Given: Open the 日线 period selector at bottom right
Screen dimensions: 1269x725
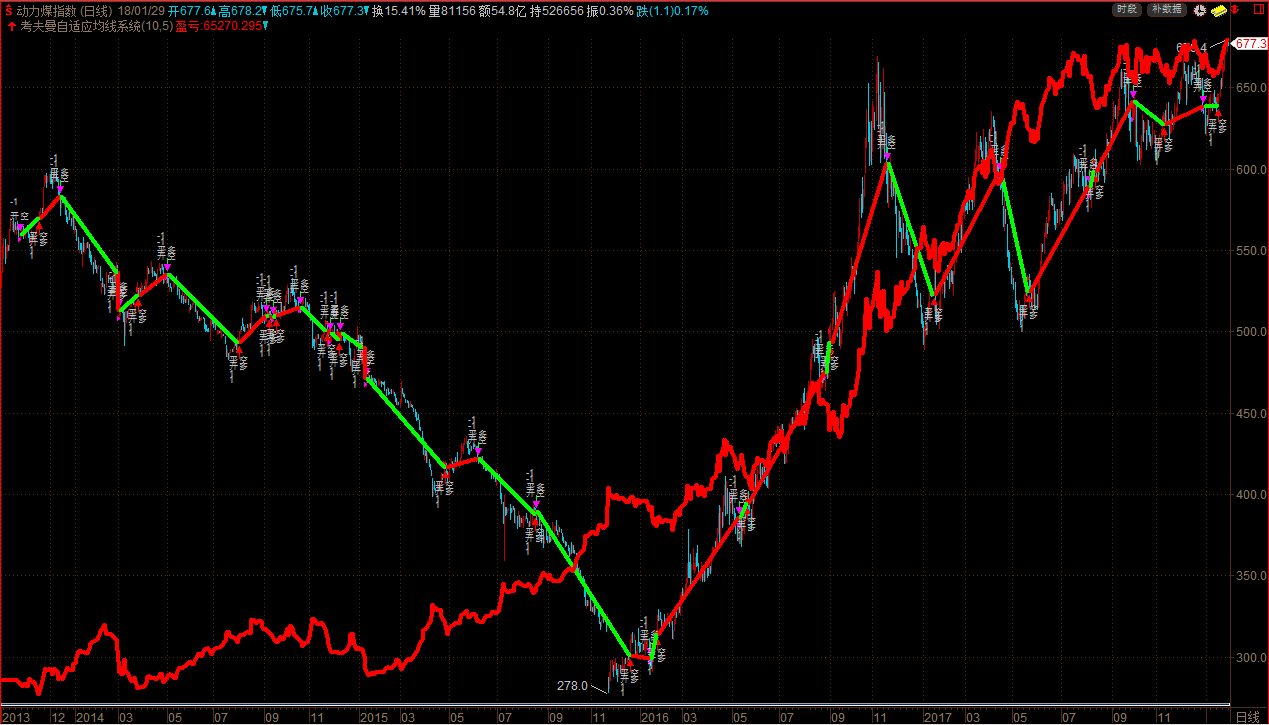Looking at the screenshot, I should (x=1248, y=717).
